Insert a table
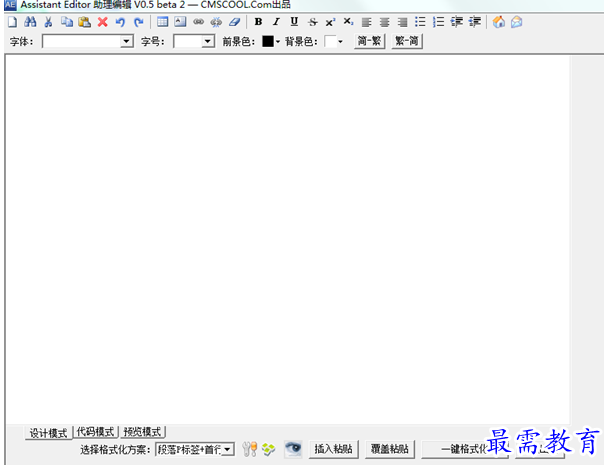The height and width of the screenshot is (473, 608). click(162, 22)
